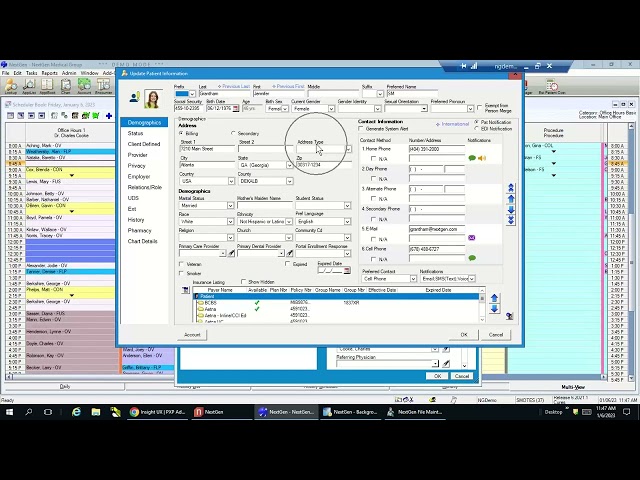Move insurance down with blue down arrow

point(494,309)
